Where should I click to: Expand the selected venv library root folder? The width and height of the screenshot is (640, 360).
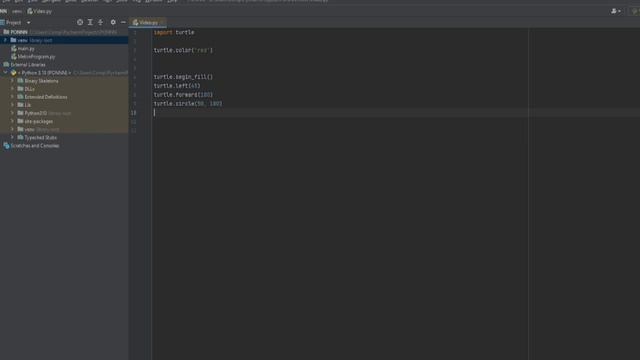pyautogui.click(x=5, y=40)
